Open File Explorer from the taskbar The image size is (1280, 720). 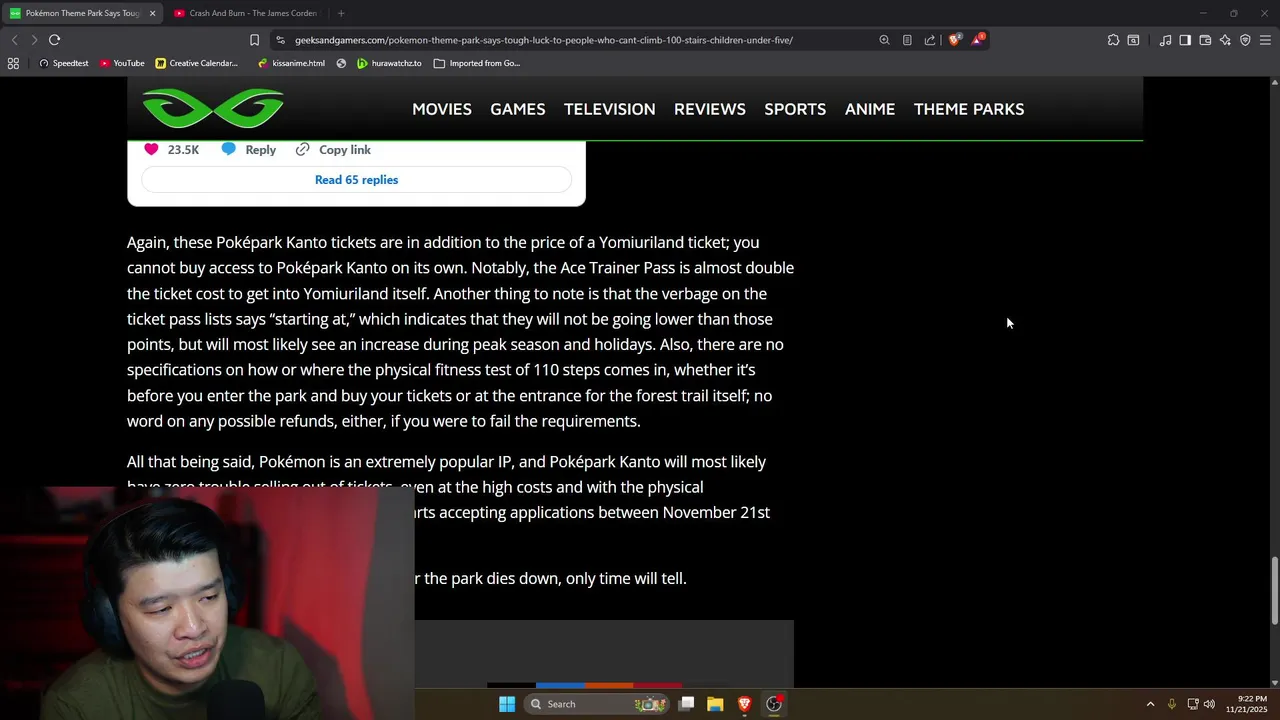pyautogui.click(x=715, y=704)
